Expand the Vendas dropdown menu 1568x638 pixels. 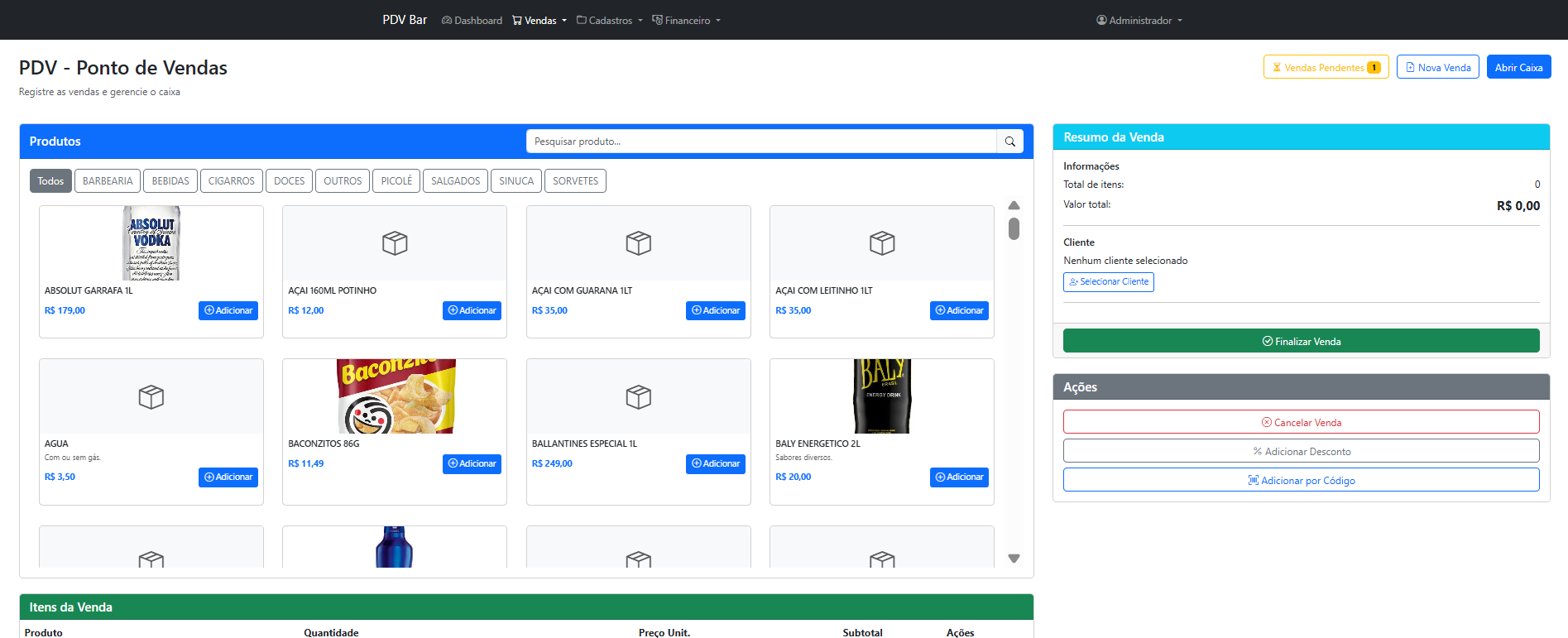click(539, 21)
